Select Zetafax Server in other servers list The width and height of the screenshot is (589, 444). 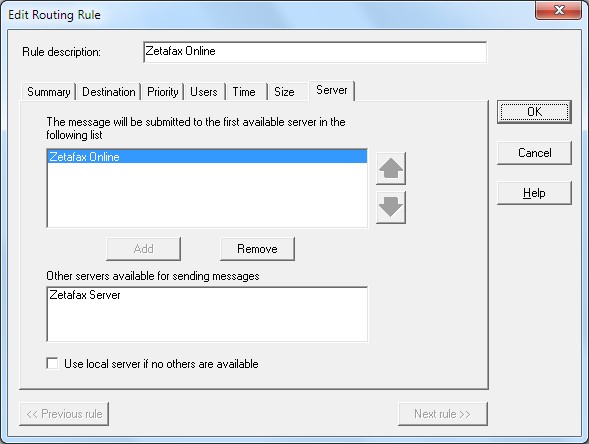207,295
